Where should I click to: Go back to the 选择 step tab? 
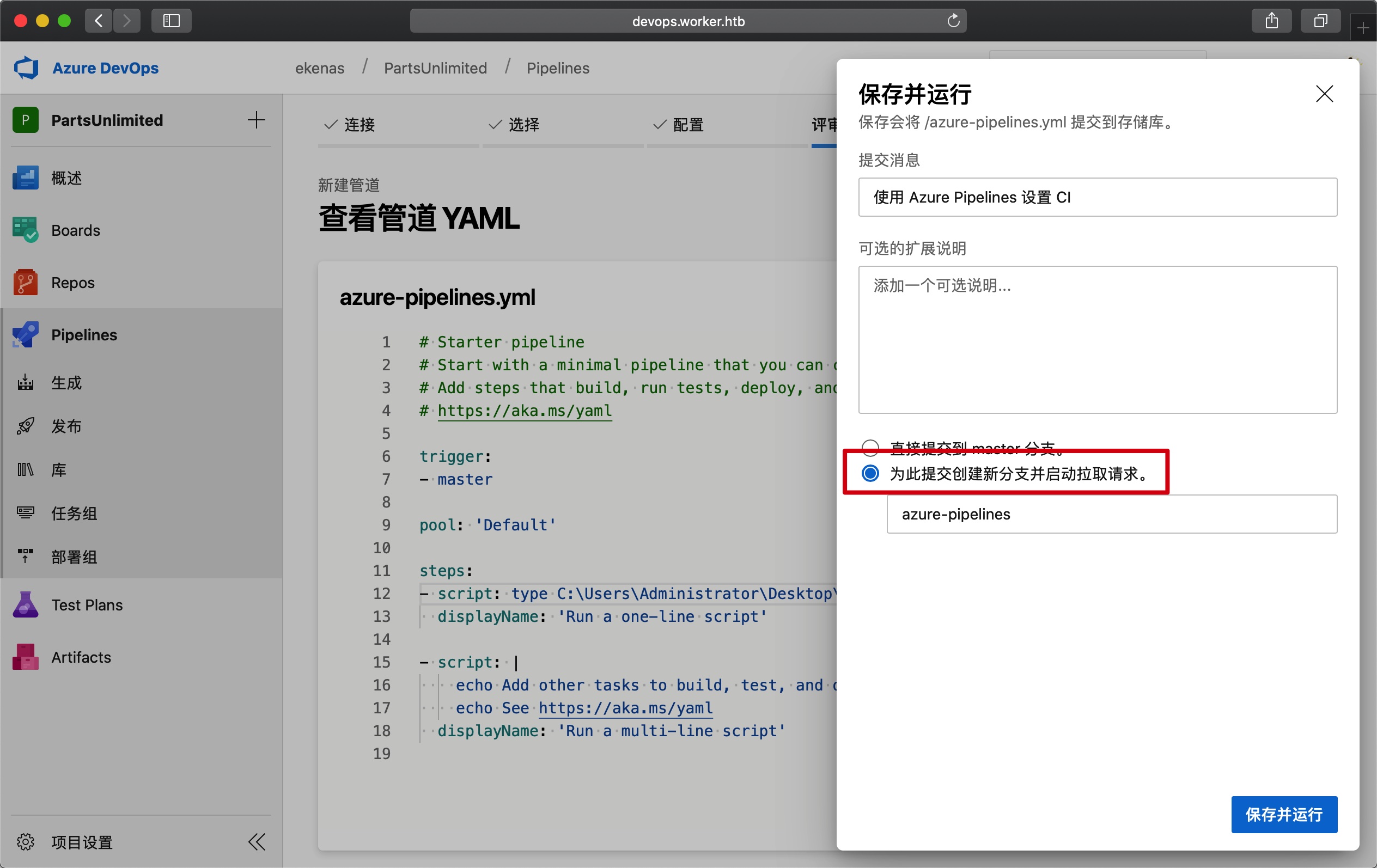(x=523, y=125)
